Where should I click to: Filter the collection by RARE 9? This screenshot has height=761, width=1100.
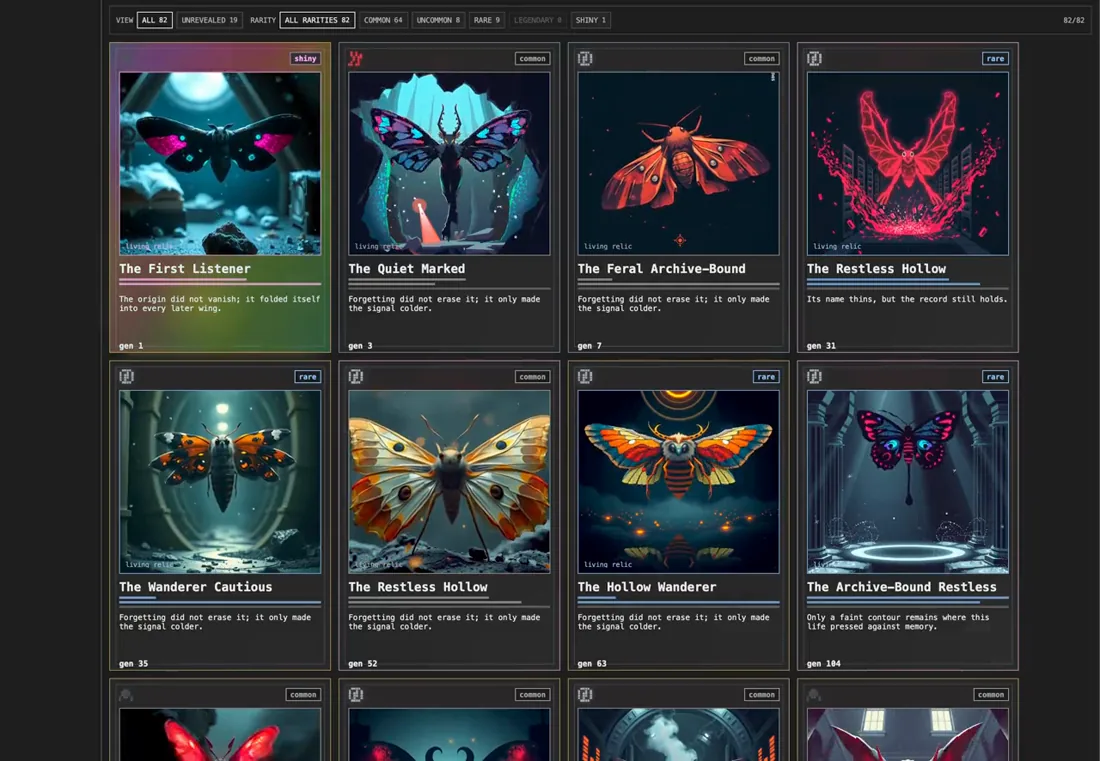[x=487, y=20]
